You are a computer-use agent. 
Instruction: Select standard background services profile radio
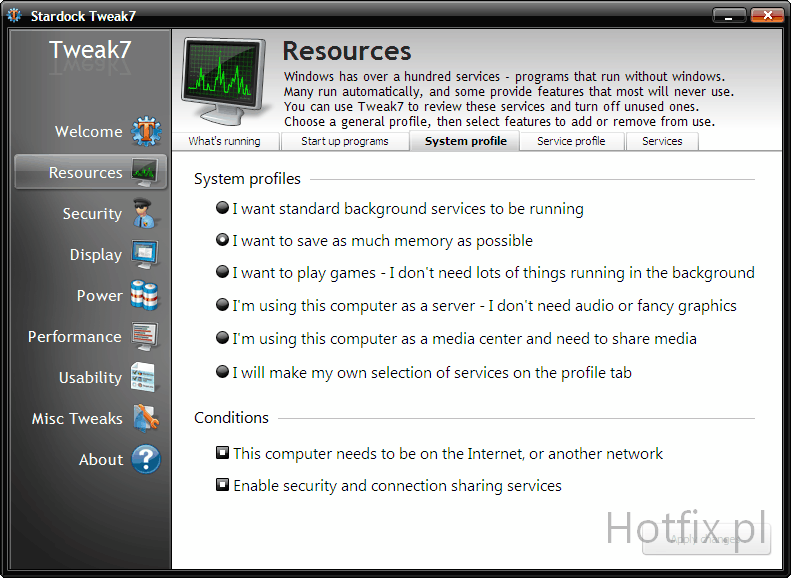click(x=222, y=207)
